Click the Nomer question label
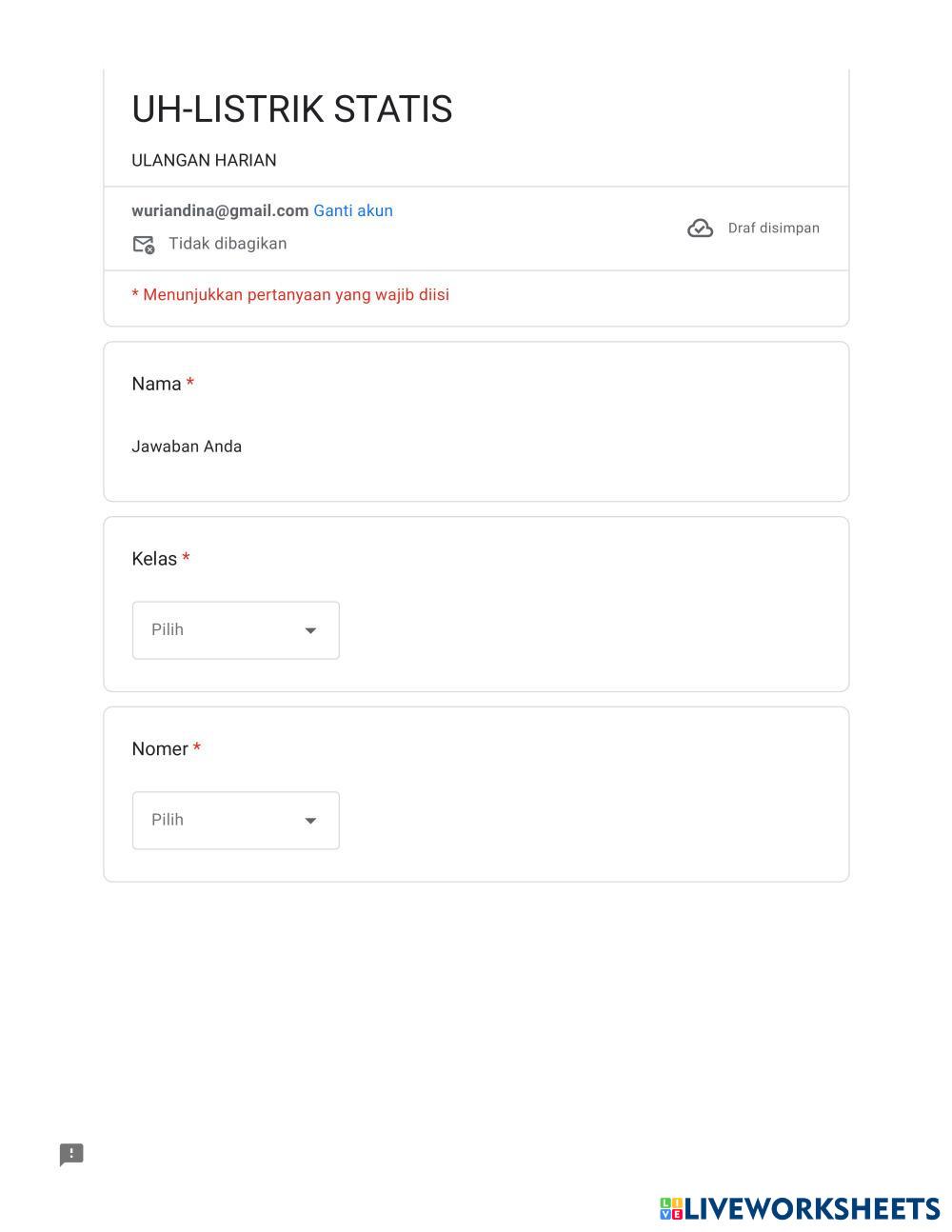952x1232 pixels. (x=160, y=749)
